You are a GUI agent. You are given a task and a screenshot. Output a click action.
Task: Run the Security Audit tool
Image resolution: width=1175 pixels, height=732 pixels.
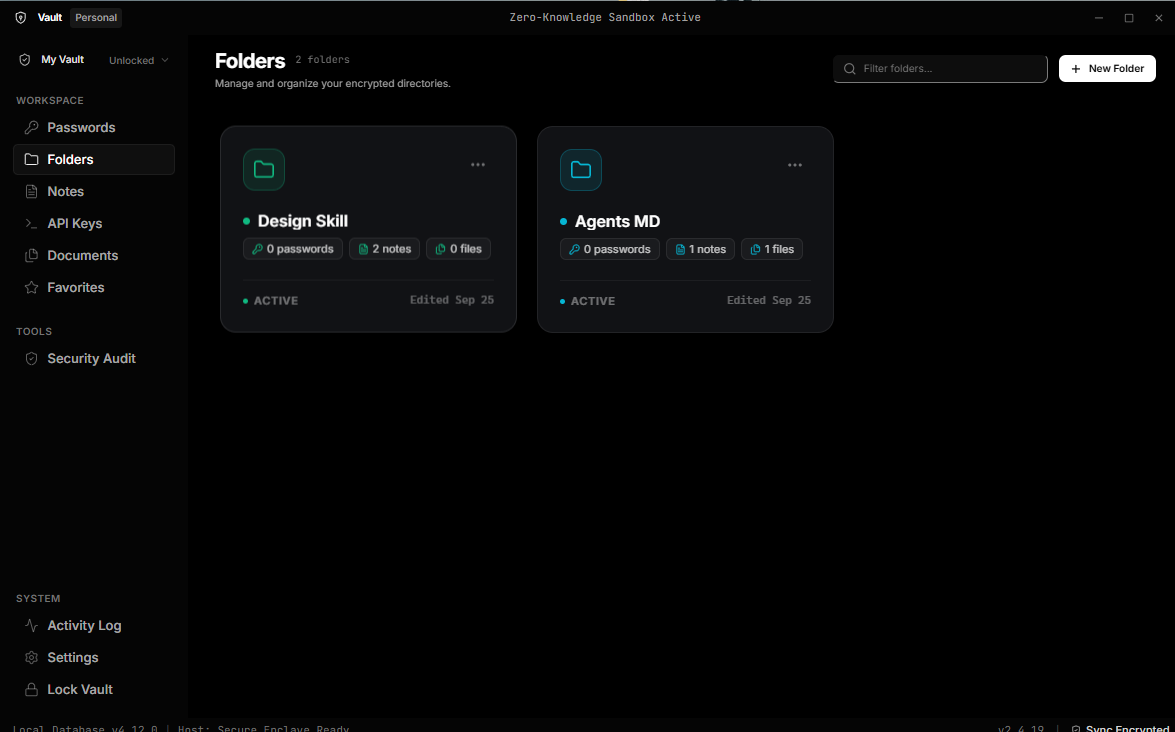click(94, 359)
